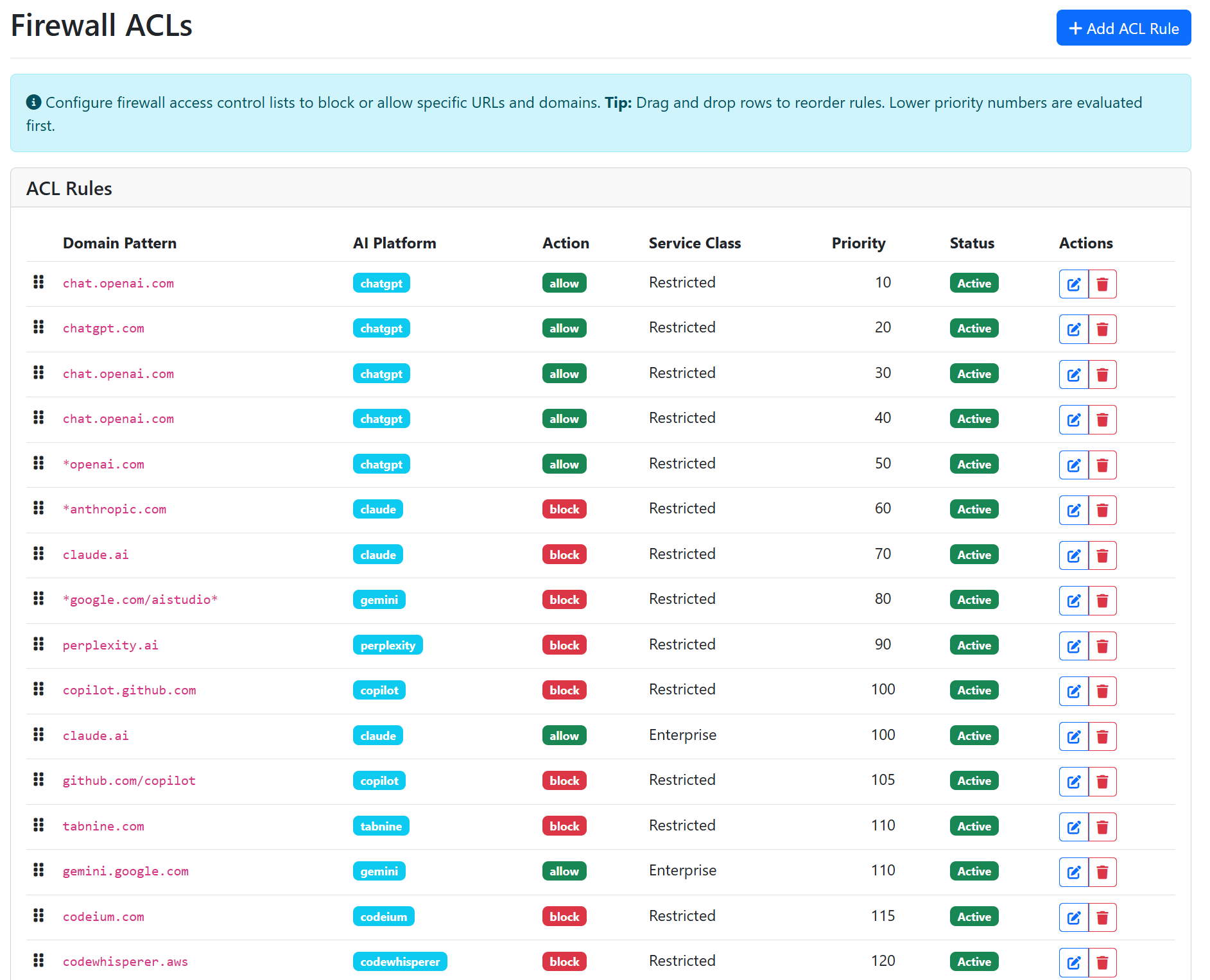The height and width of the screenshot is (980, 1210).
Task: Toggle the allow action on *openai.com
Action: pos(564,464)
